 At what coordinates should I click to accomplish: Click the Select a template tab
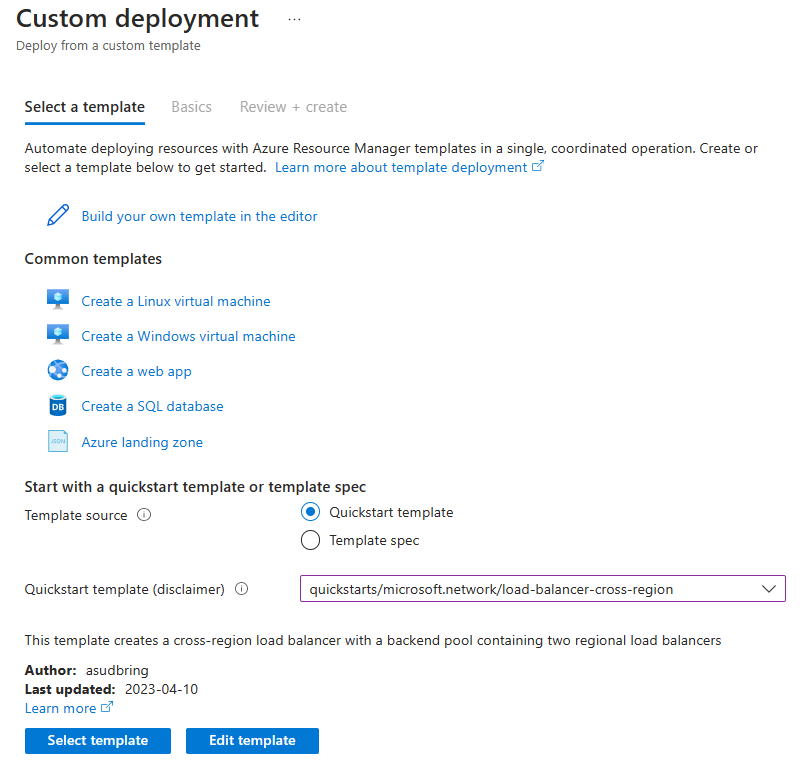click(x=85, y=107)
